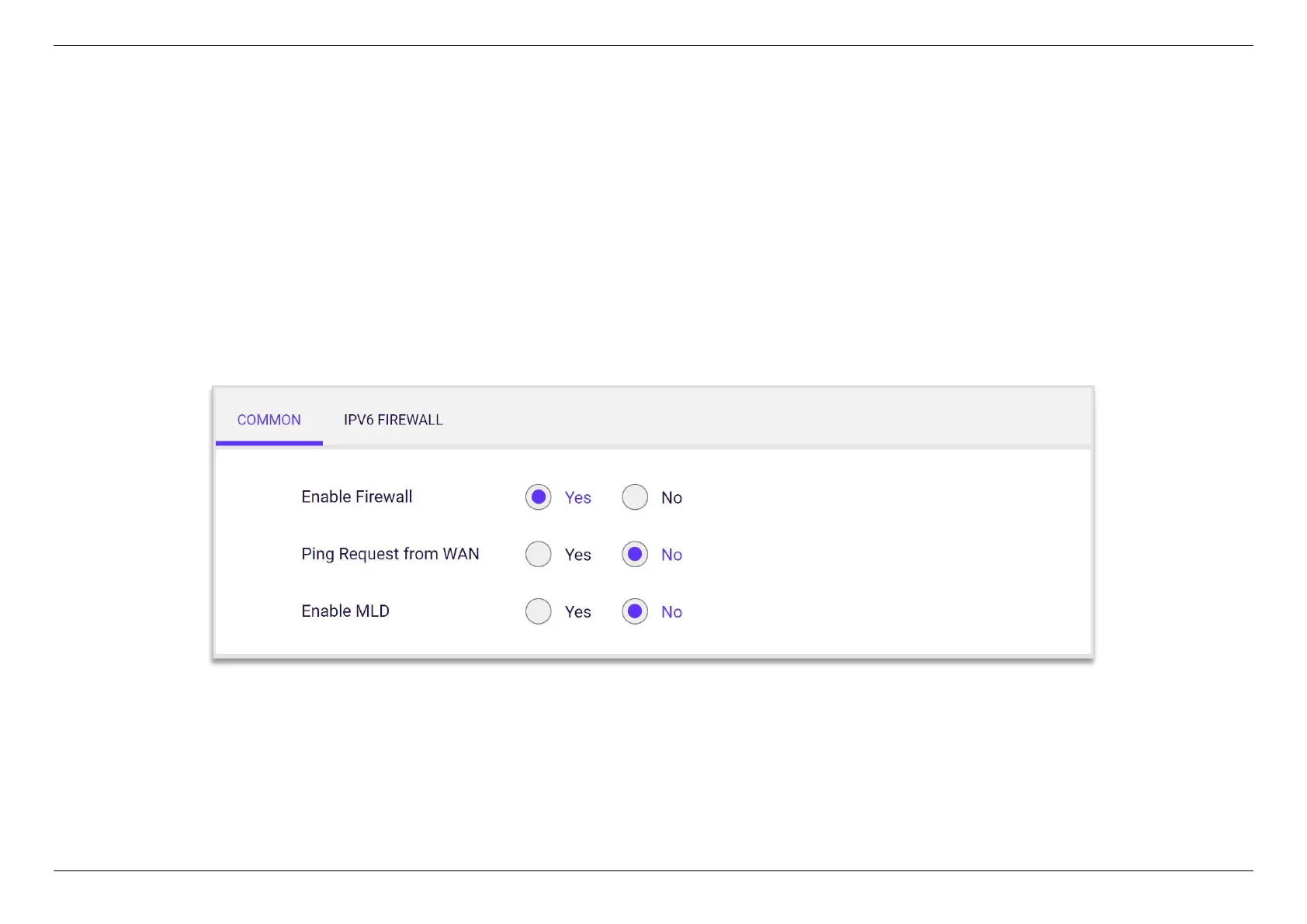The height and width of the screenshot is (924, 1307).
Task: Click 'Yes' text in Ping Request row
Action: [x=577, y=555]
